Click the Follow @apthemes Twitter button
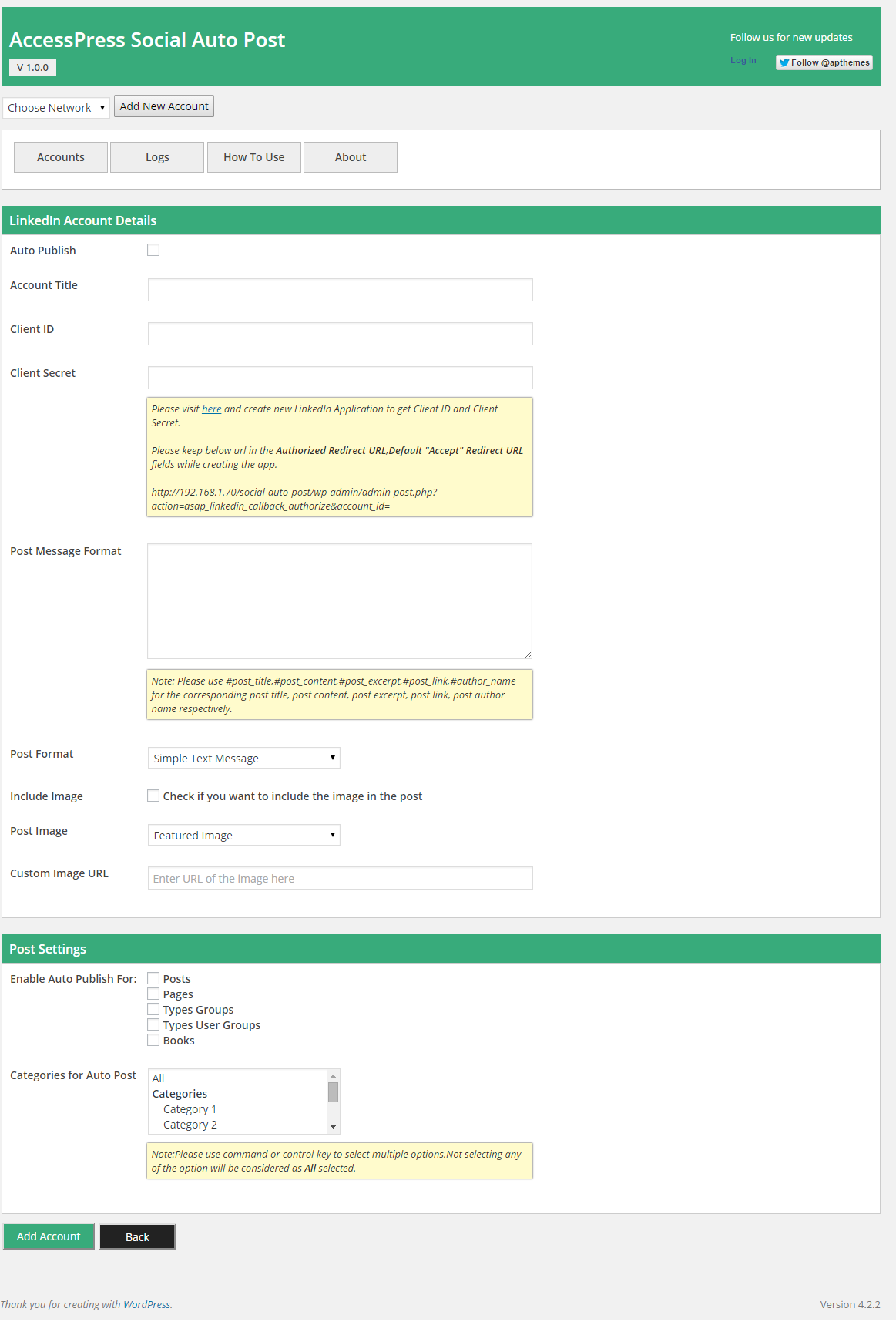Viewport: 896px width, 1322px height. tap(824, 62)
